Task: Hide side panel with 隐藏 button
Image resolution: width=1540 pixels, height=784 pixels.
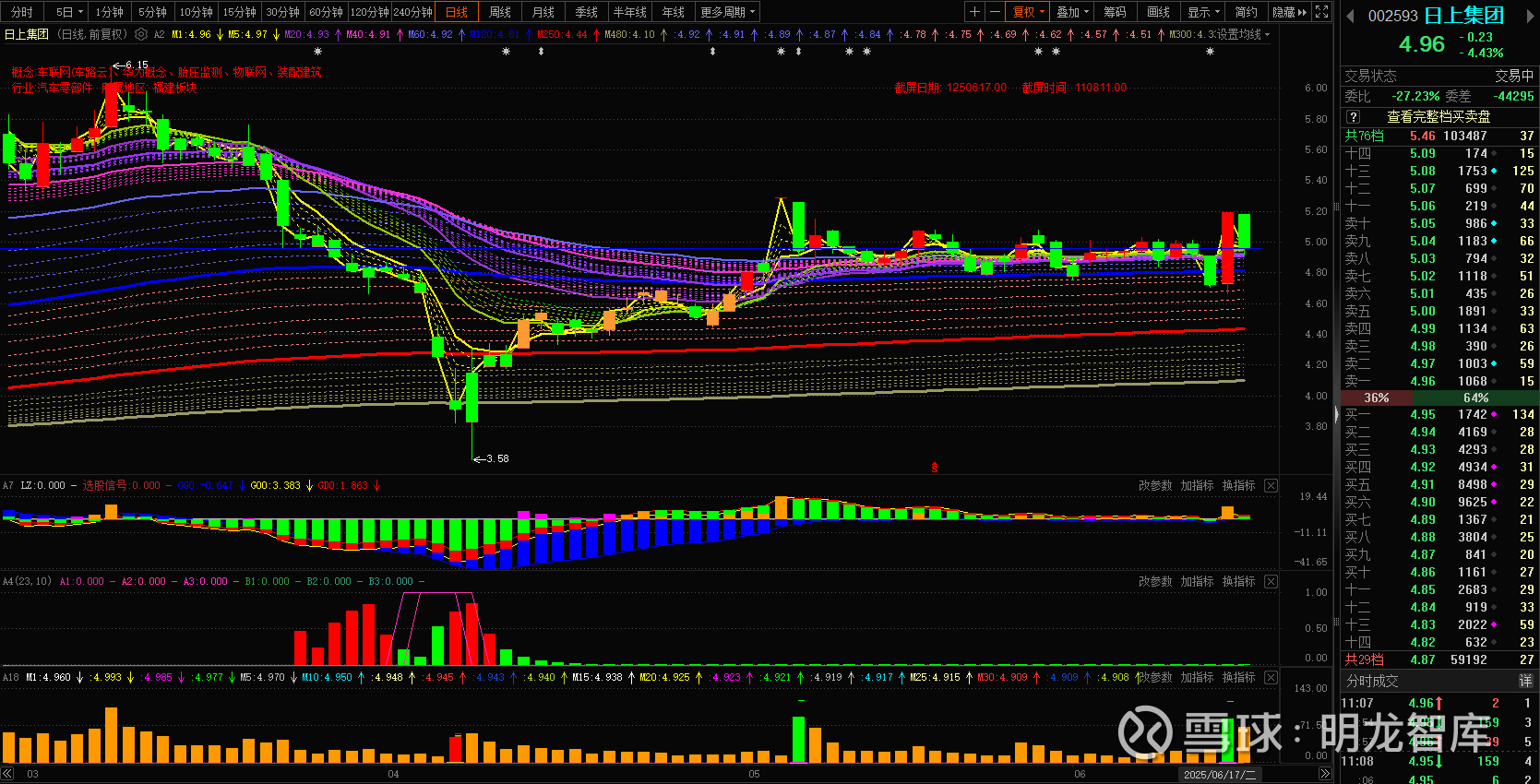Action: click(1289, 12)
